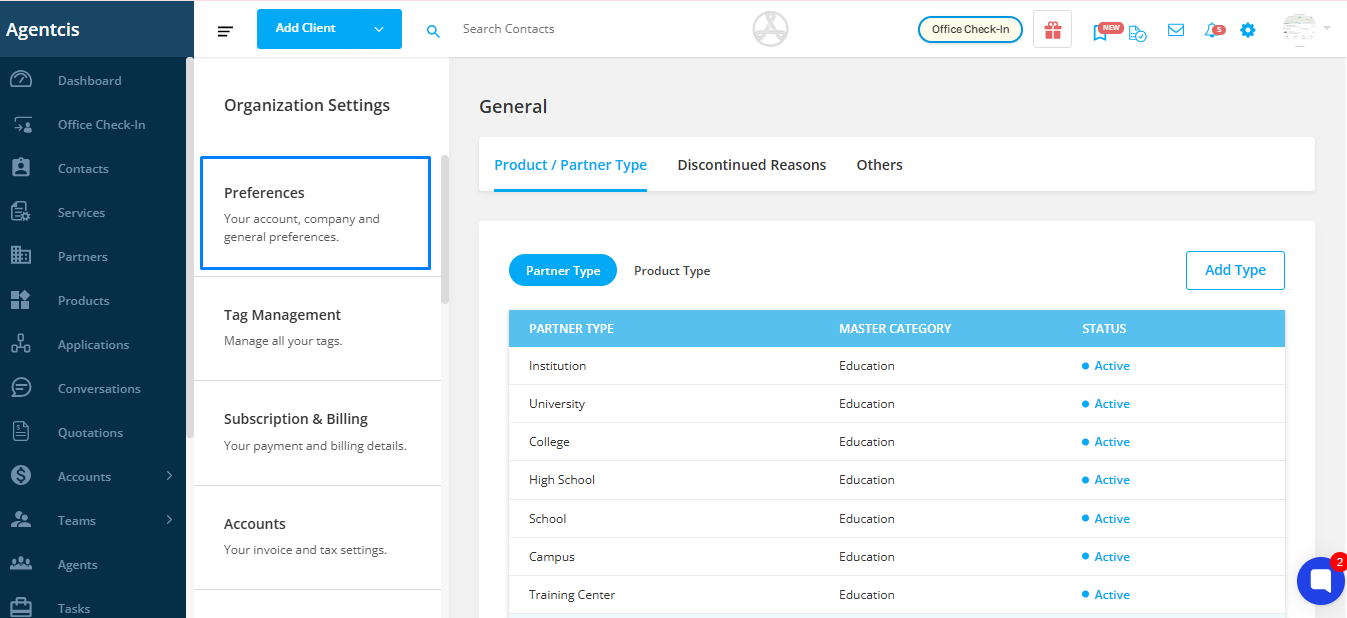Image resolution: width=1347 pixels, height=618 pixels.
Task: Switch to Others tab
Action: pyautogui.click(x=880, y=165)
